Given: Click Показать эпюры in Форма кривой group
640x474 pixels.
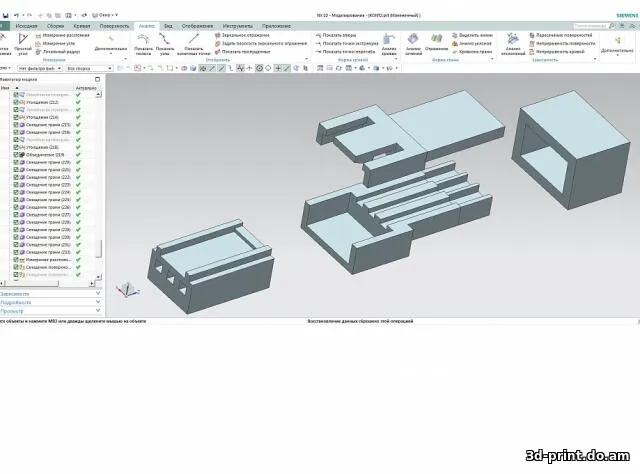Looking at the screenshot, I should [x=336, y=36].
